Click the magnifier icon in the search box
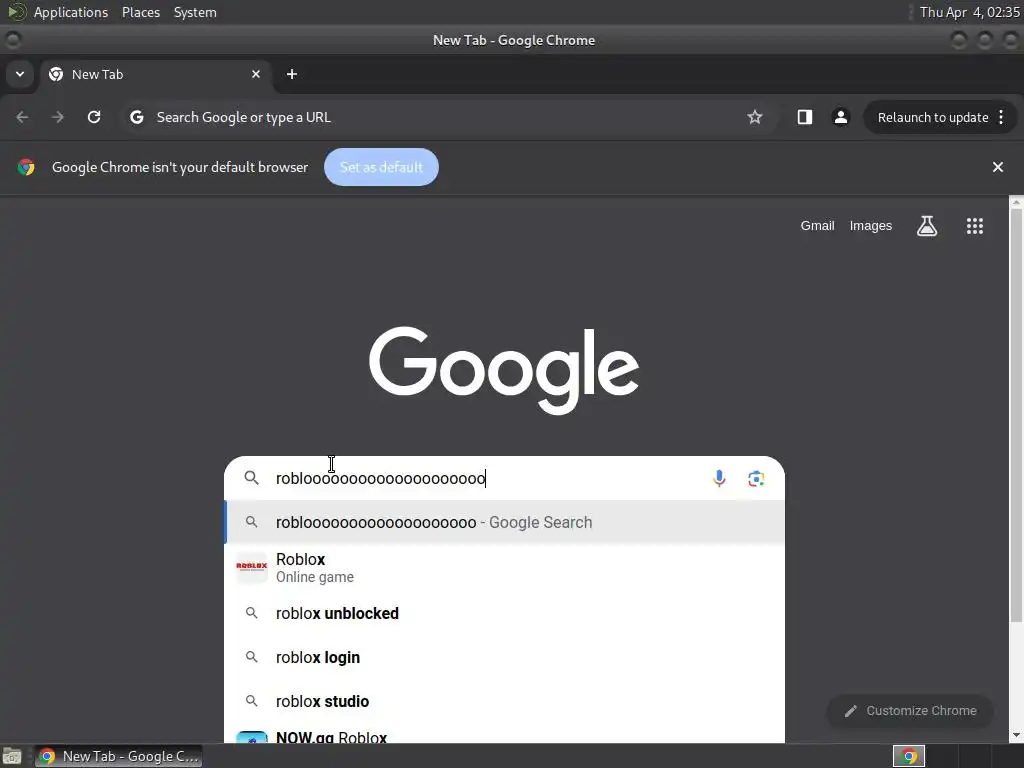 (x=251, y=478)
